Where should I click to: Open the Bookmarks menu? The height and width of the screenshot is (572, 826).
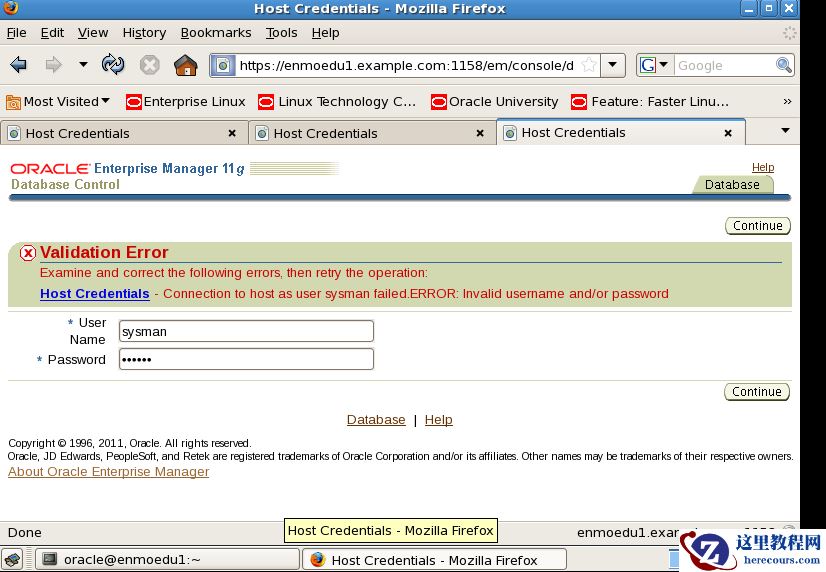pos(216,33)
